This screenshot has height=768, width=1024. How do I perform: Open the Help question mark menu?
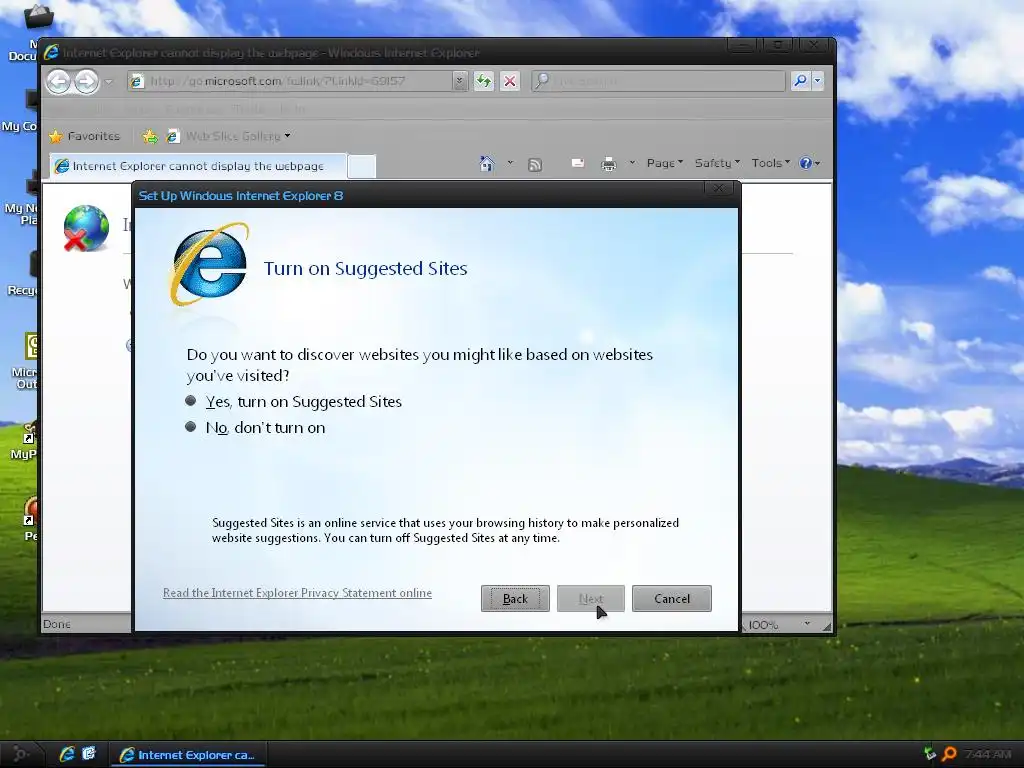[810, 163]
